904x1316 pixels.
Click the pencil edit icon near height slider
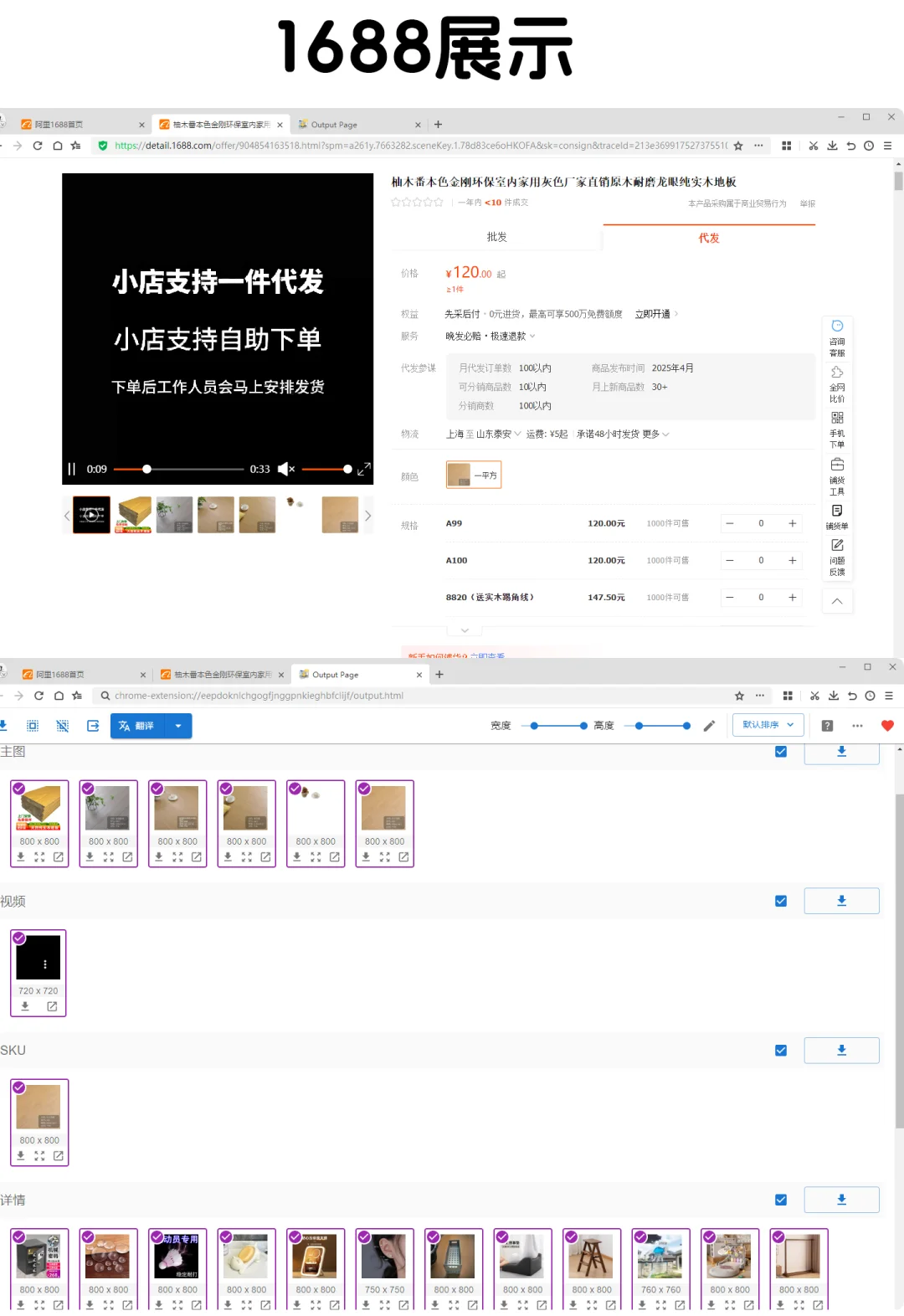[709, 726]
